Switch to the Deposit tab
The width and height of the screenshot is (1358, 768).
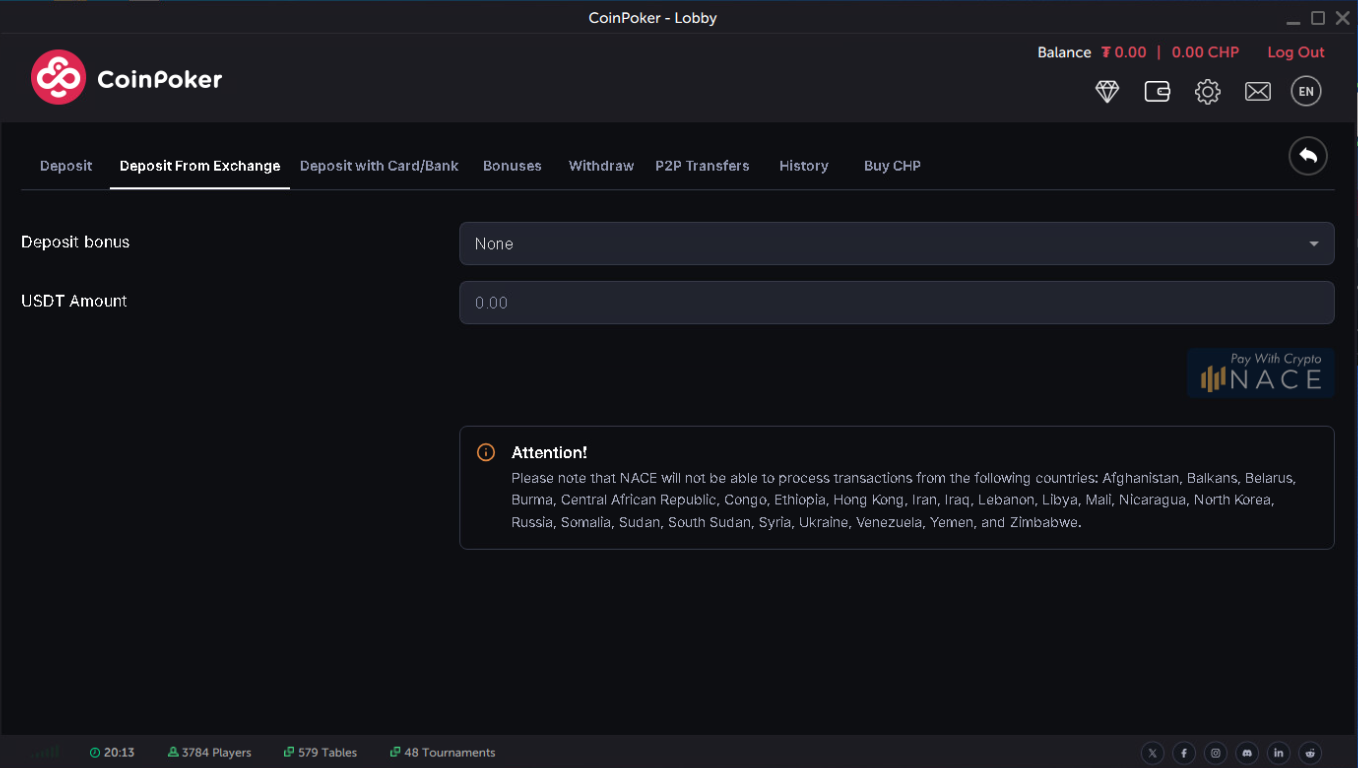(x=66, y=166)
